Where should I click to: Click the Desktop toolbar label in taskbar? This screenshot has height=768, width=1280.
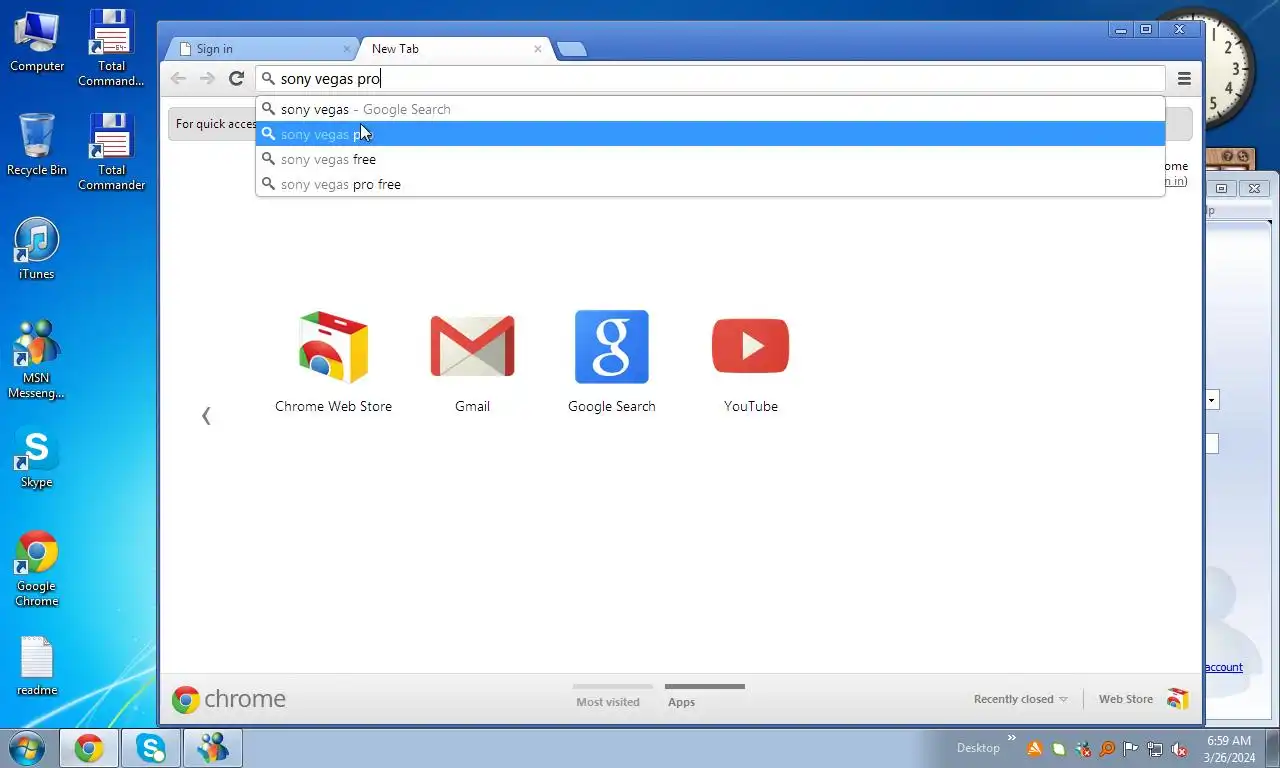(x=978, y=748)
